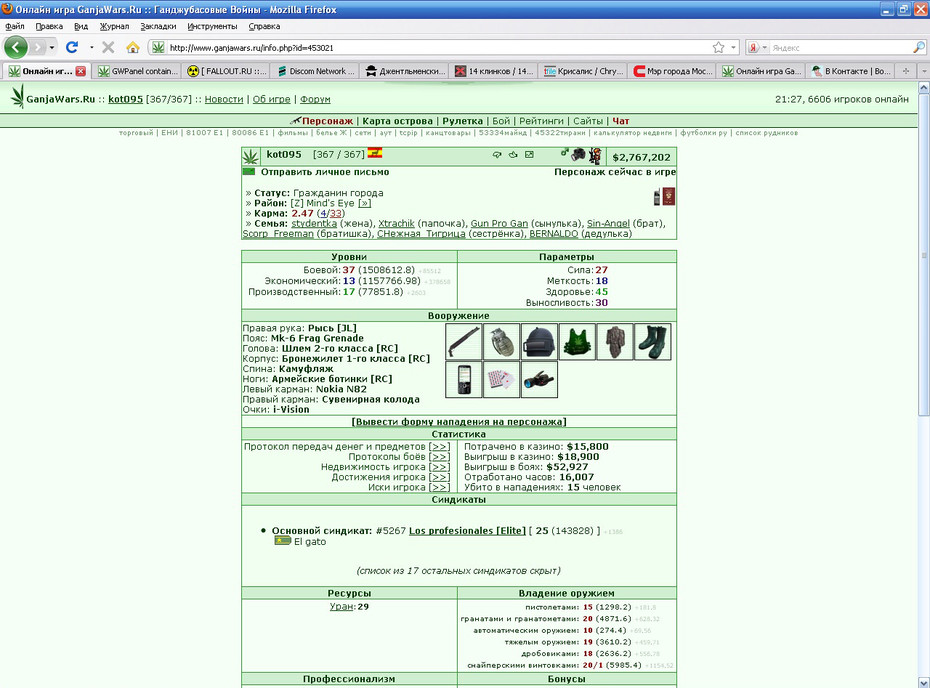Click the camera icon in profile header
Screen dimensions: 930x688
tap(578, 155)
